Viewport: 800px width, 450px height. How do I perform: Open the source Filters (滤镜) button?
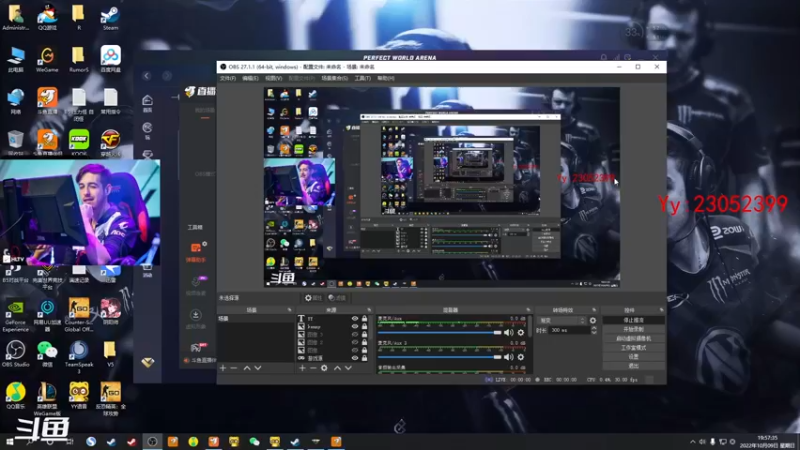point(337,298)
